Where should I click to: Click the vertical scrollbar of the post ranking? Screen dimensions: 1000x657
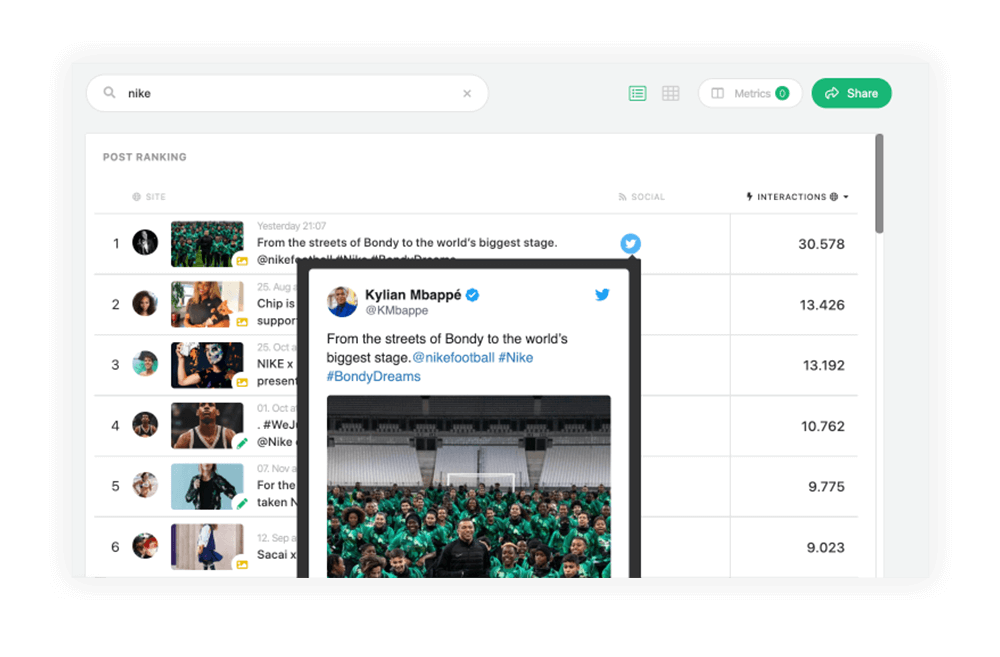[879, 184]
